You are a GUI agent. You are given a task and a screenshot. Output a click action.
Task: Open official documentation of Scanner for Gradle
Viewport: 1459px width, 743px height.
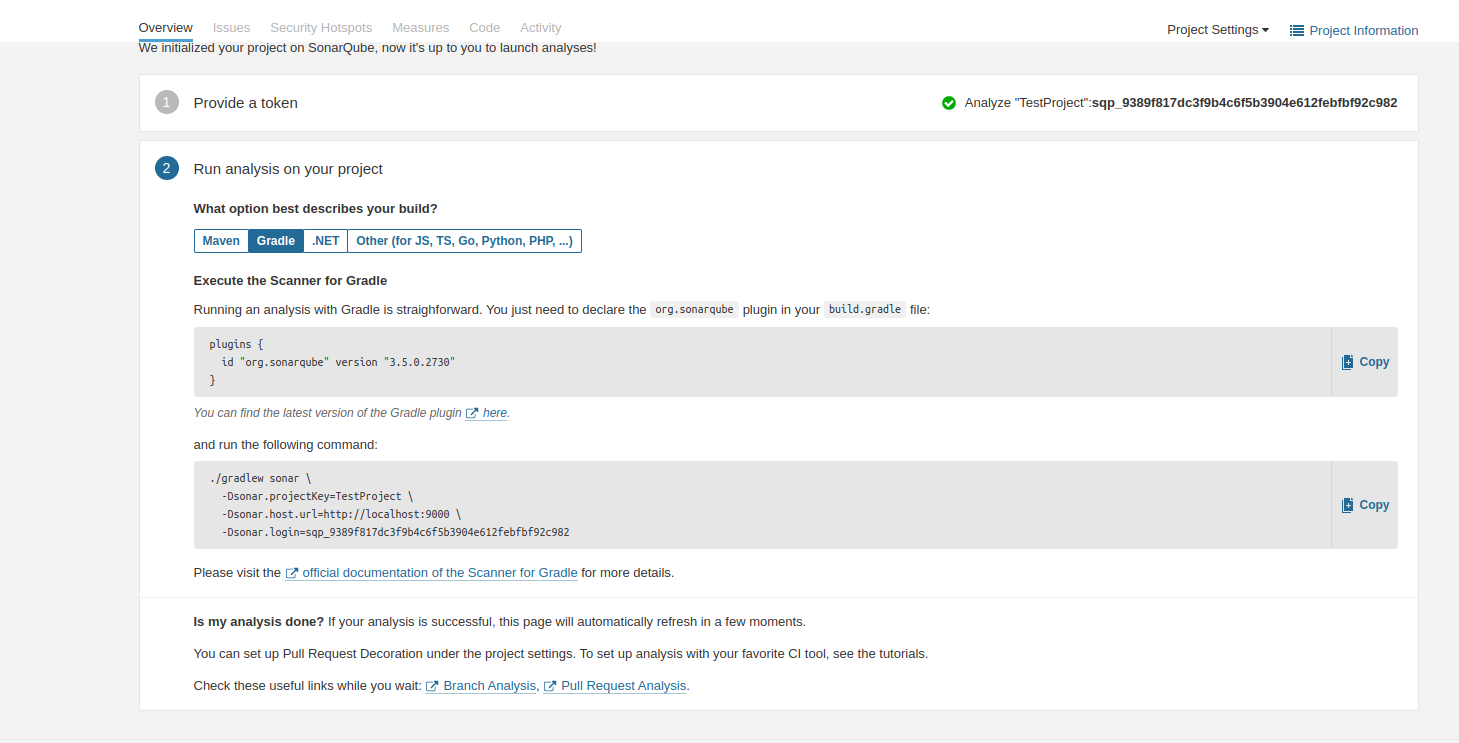pos(440,573)
